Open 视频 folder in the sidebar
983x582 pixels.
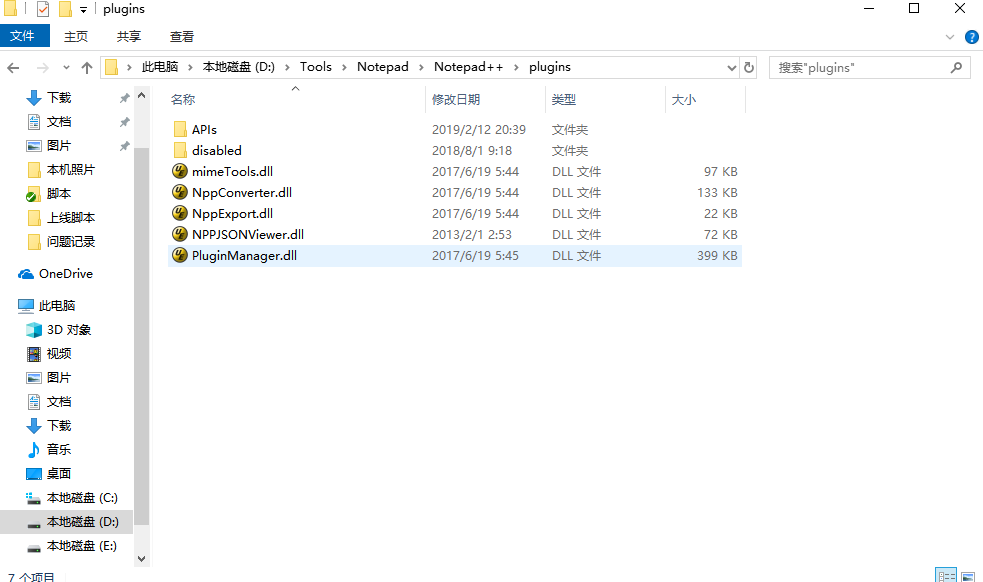pyautogui.click(x=48, y=354)
